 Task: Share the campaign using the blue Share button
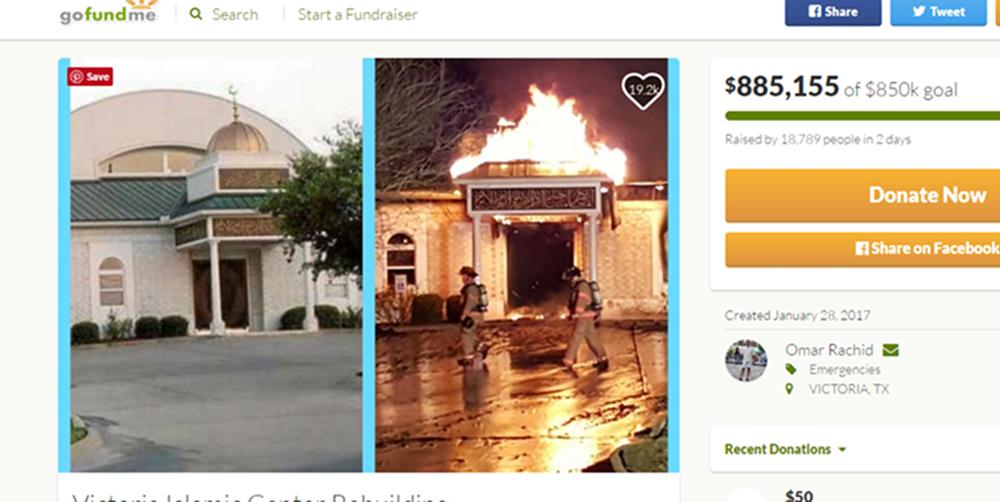point(833,12)
